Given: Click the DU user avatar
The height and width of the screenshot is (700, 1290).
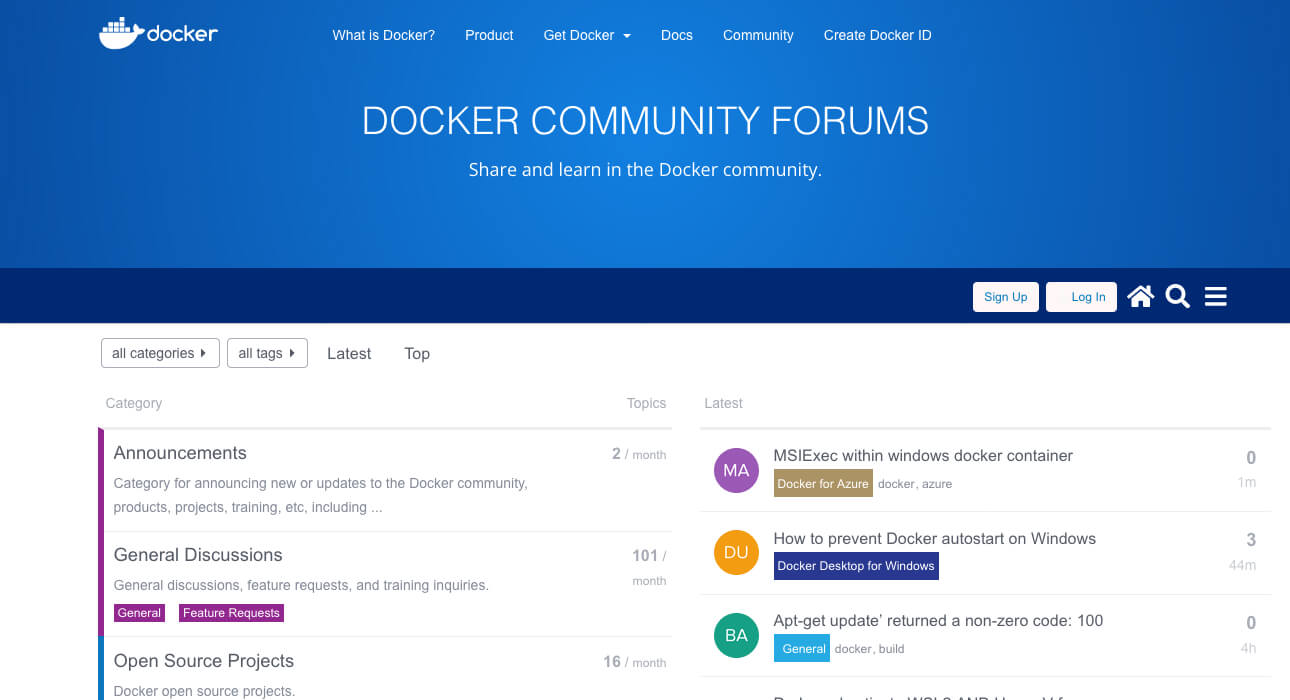Looking at the screenshot, I should click(x=736, y=552).
